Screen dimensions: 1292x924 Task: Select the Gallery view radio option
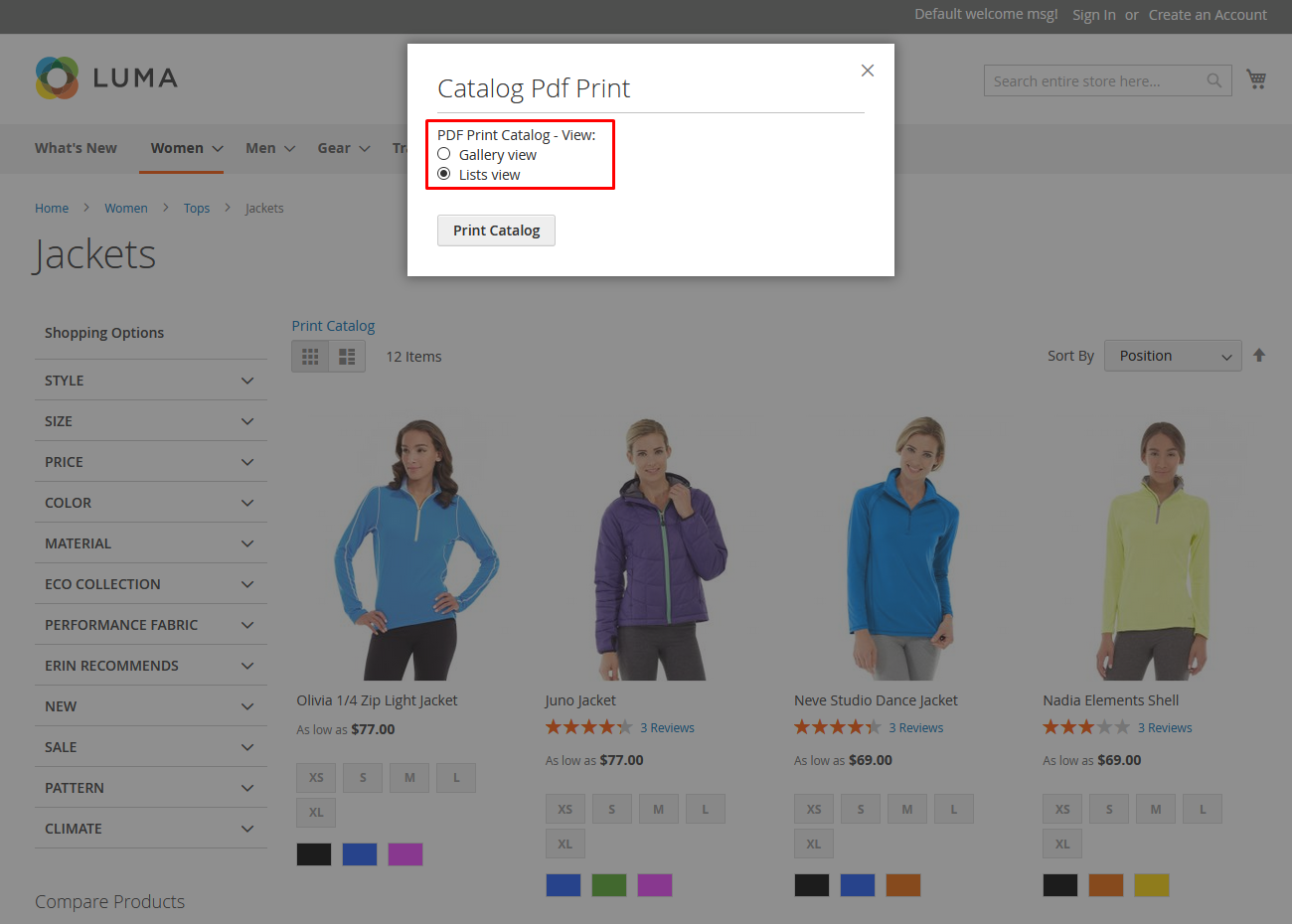pos(444,154)
